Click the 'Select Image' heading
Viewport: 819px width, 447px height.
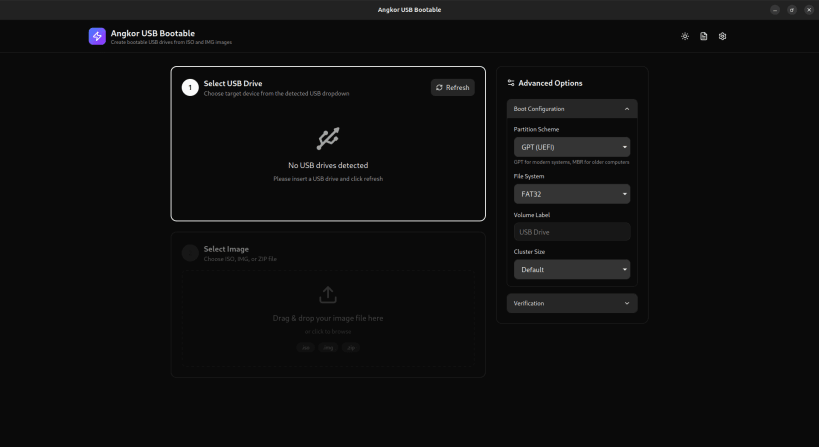coord(226,249)
